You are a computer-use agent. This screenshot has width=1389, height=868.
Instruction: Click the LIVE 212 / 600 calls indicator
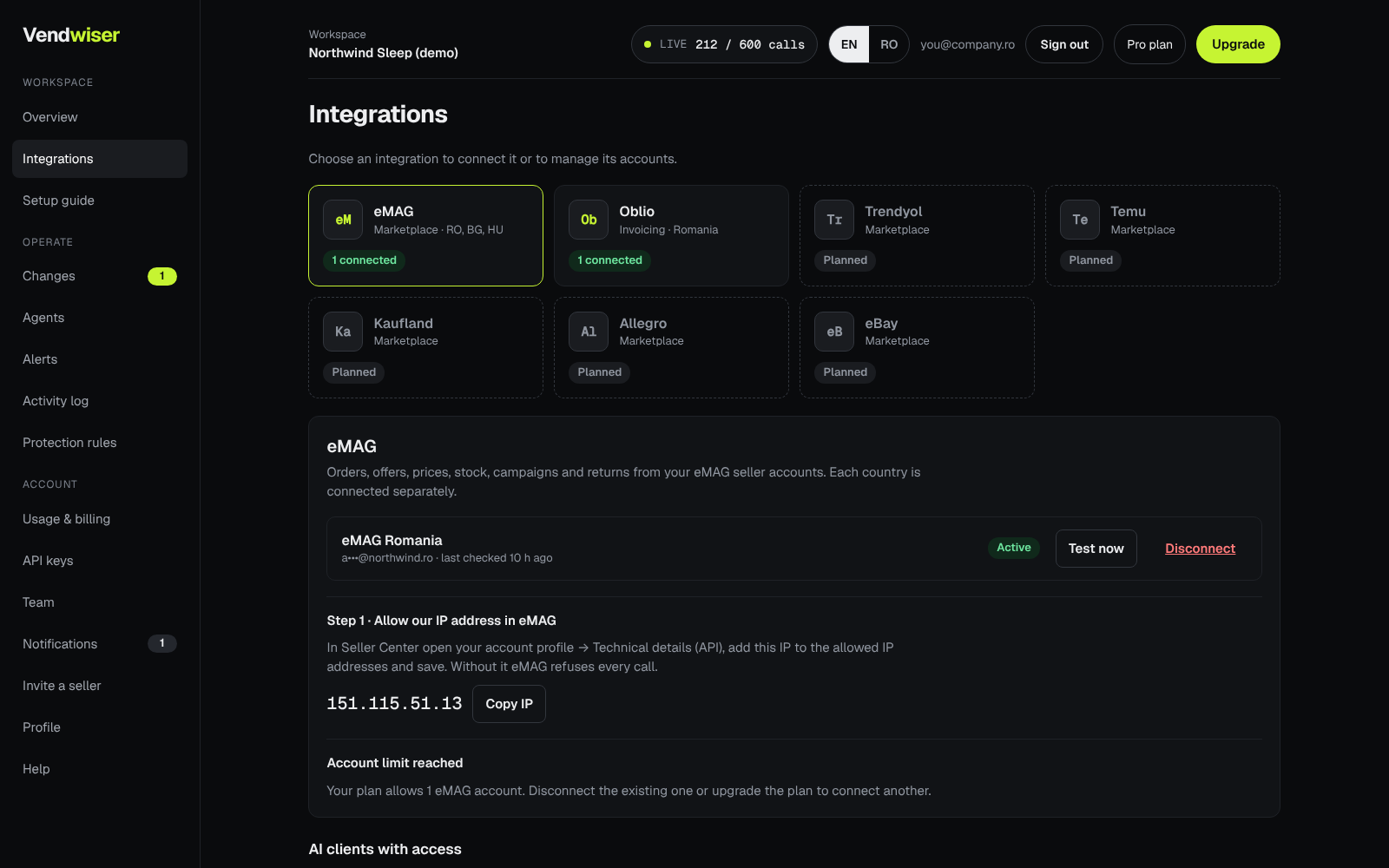(x=724, y=44)
